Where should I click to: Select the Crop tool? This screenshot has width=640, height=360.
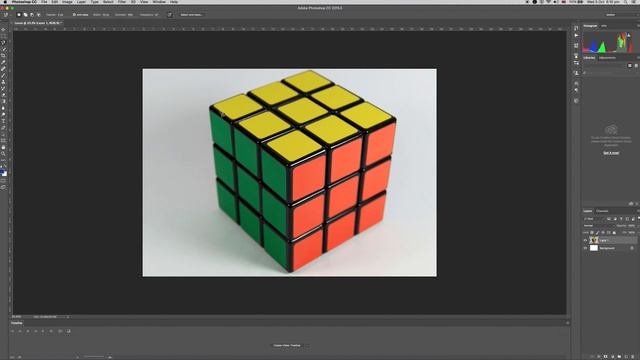click(x=3, y=56)
